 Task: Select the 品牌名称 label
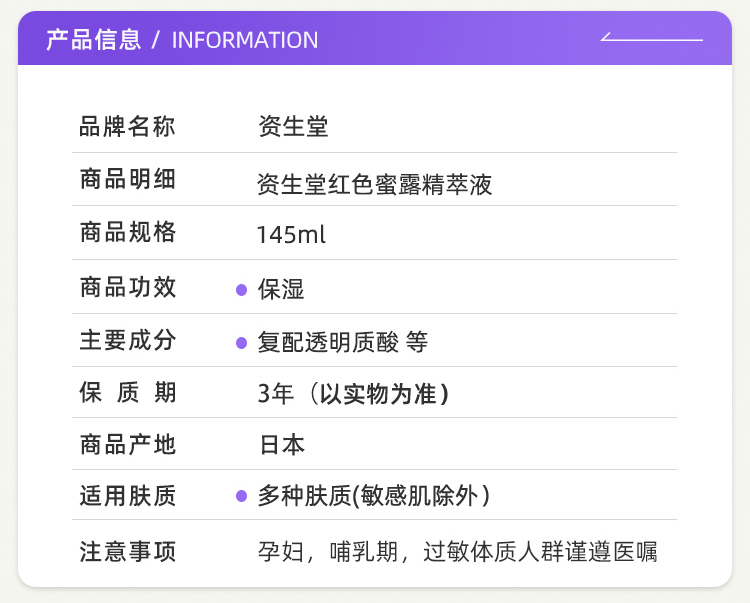[127, 127]
